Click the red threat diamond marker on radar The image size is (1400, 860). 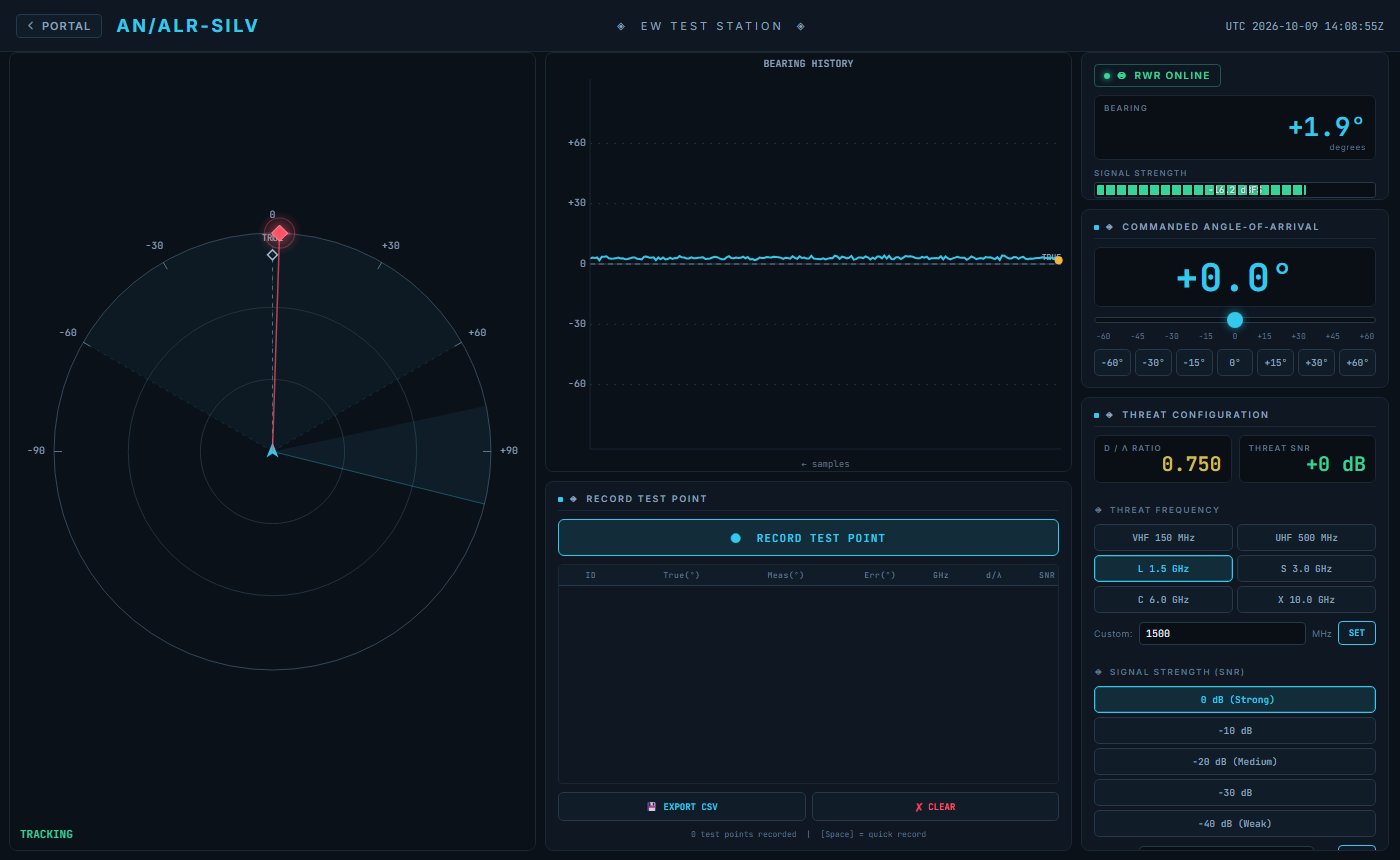pos(280,233)
